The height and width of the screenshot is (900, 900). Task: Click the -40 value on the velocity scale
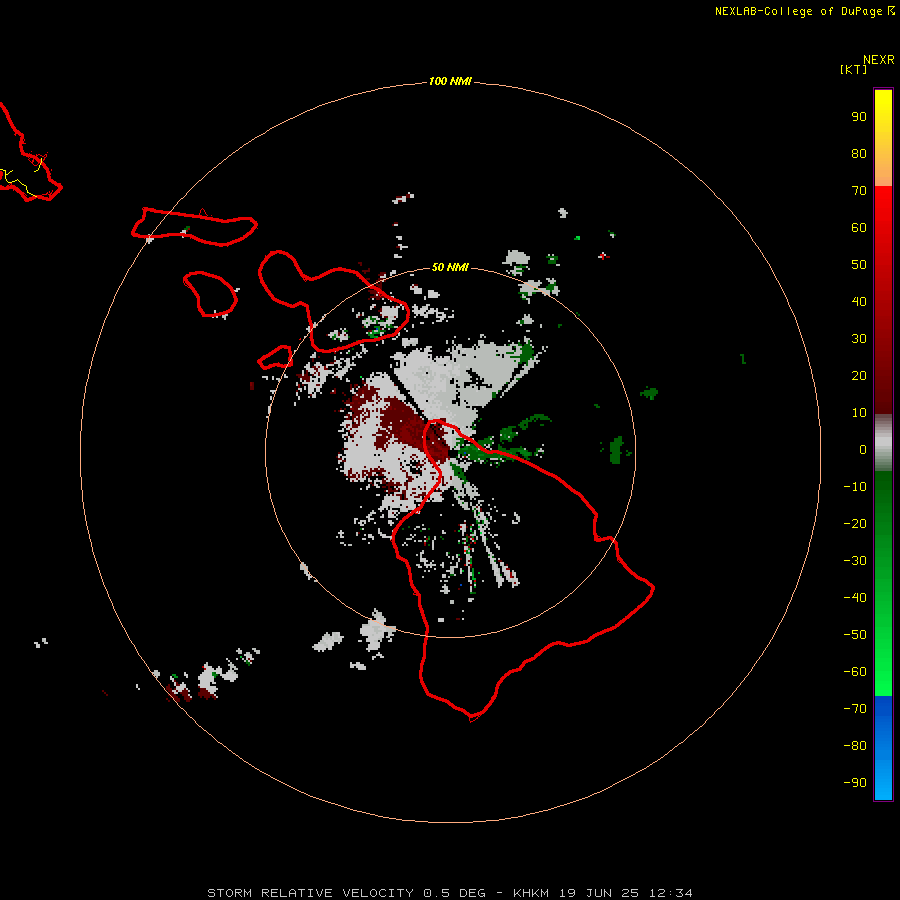coord(855,598)
